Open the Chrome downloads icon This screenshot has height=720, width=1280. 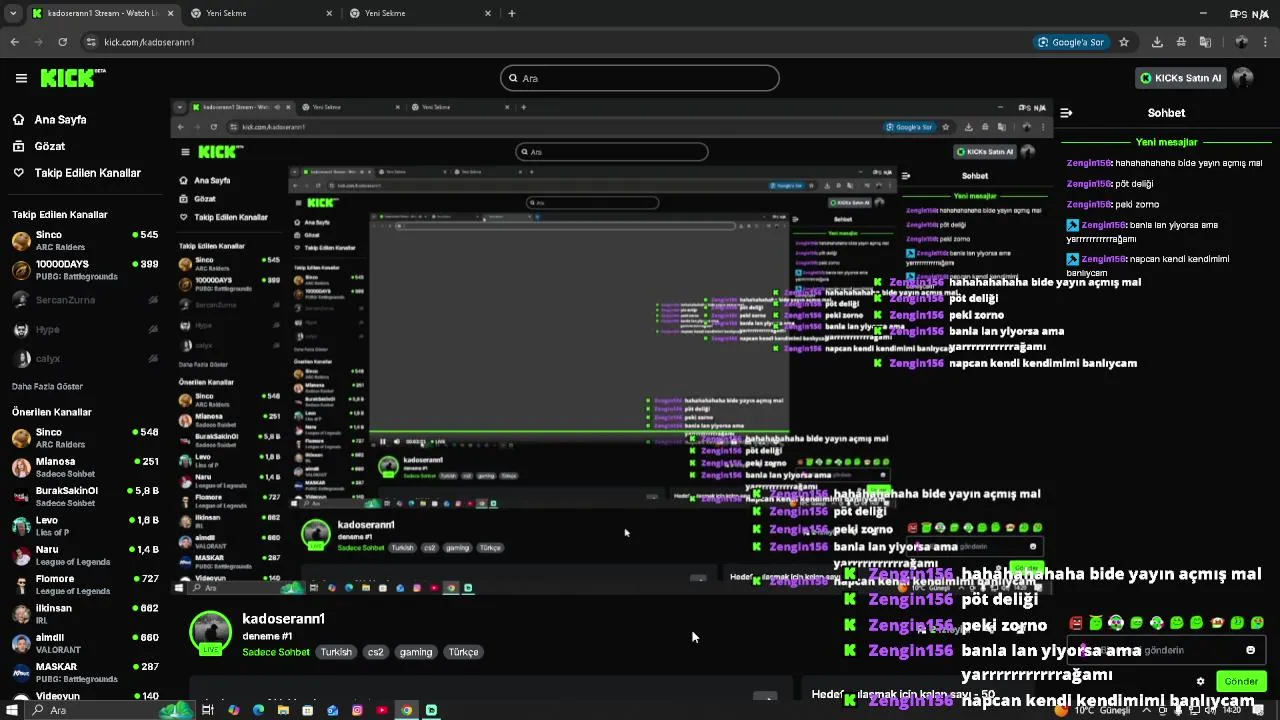[x=1157, y=42]
